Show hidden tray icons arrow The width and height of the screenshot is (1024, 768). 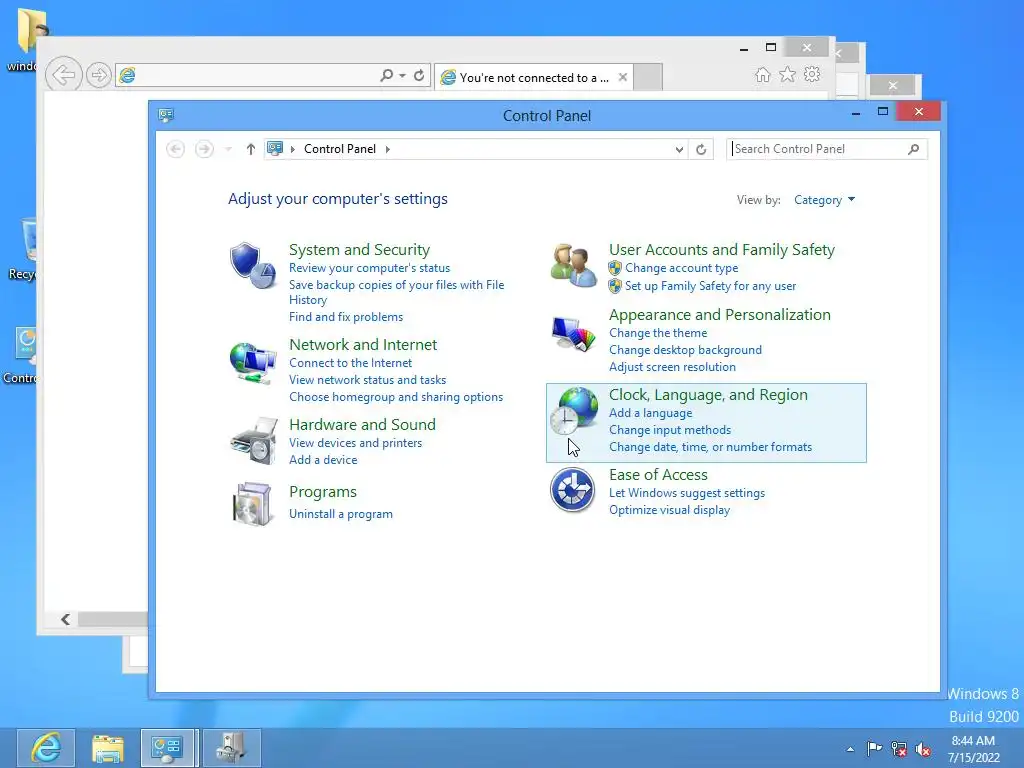click(x=850, y=749)
